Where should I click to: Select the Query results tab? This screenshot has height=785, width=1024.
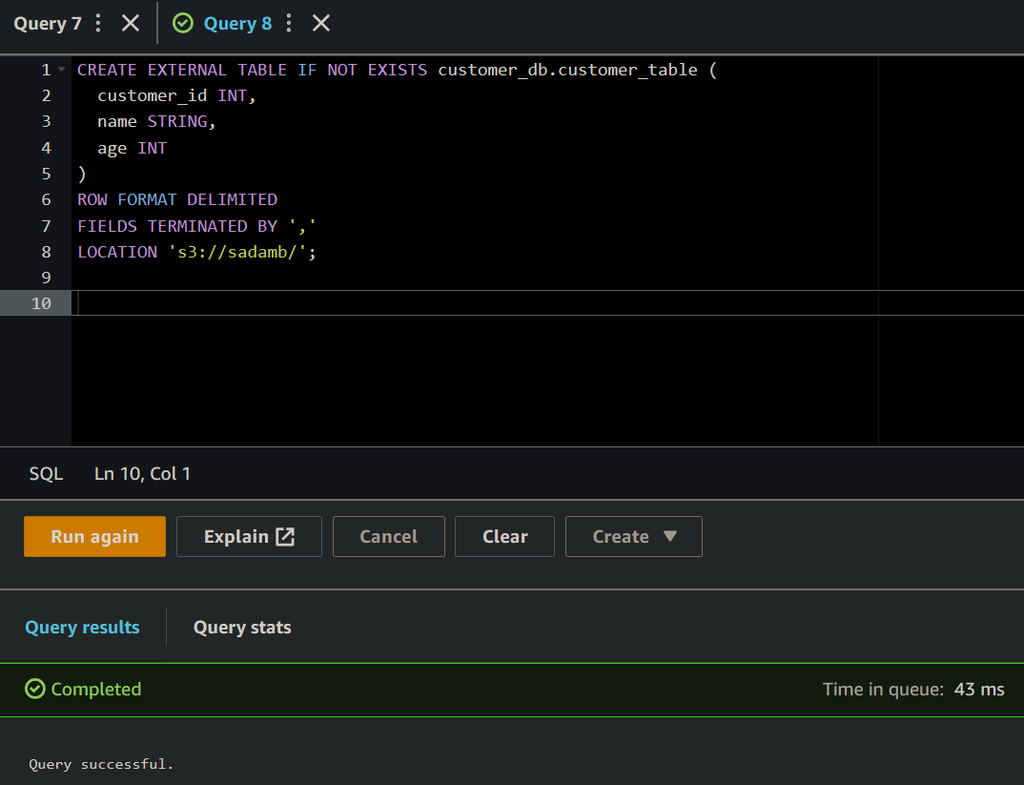tap(82, 627)
